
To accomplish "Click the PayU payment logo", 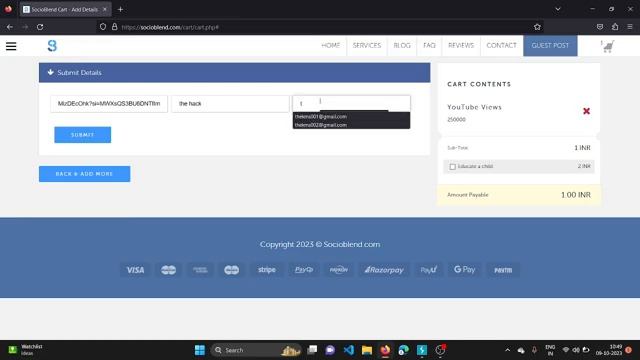I will coord(429,270).
